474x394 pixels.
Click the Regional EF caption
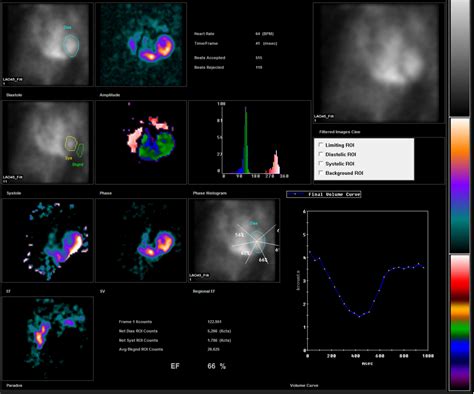click(x=204, y=291)
